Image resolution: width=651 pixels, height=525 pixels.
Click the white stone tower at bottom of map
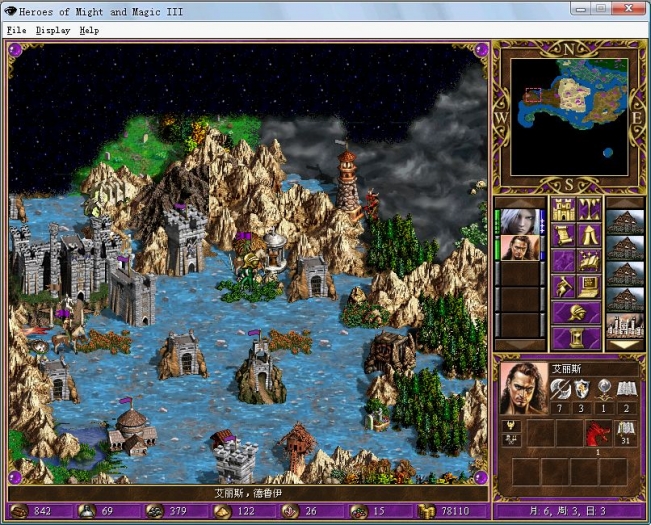click(234, 460)
